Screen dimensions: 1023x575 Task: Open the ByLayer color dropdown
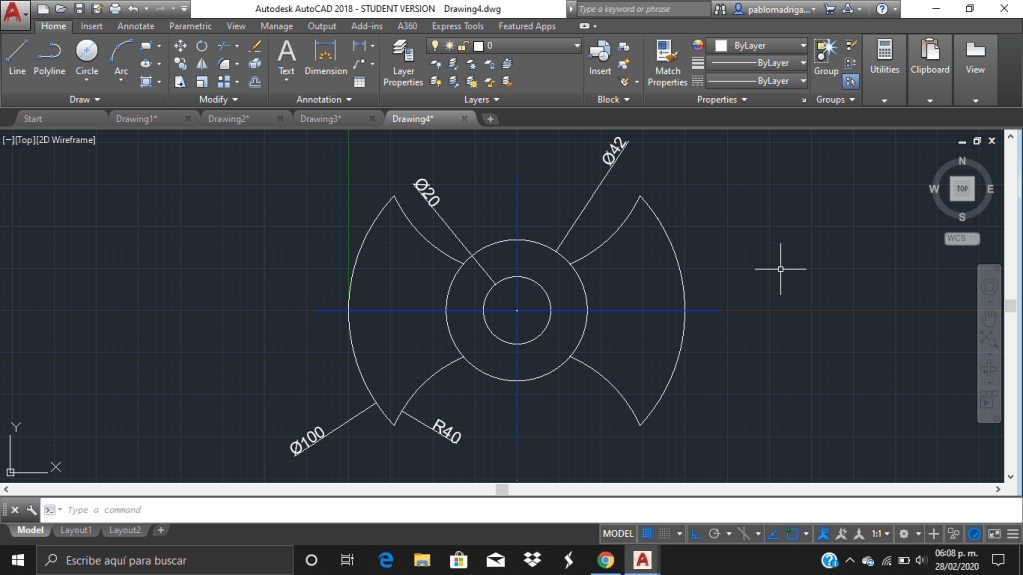[758, 46]
